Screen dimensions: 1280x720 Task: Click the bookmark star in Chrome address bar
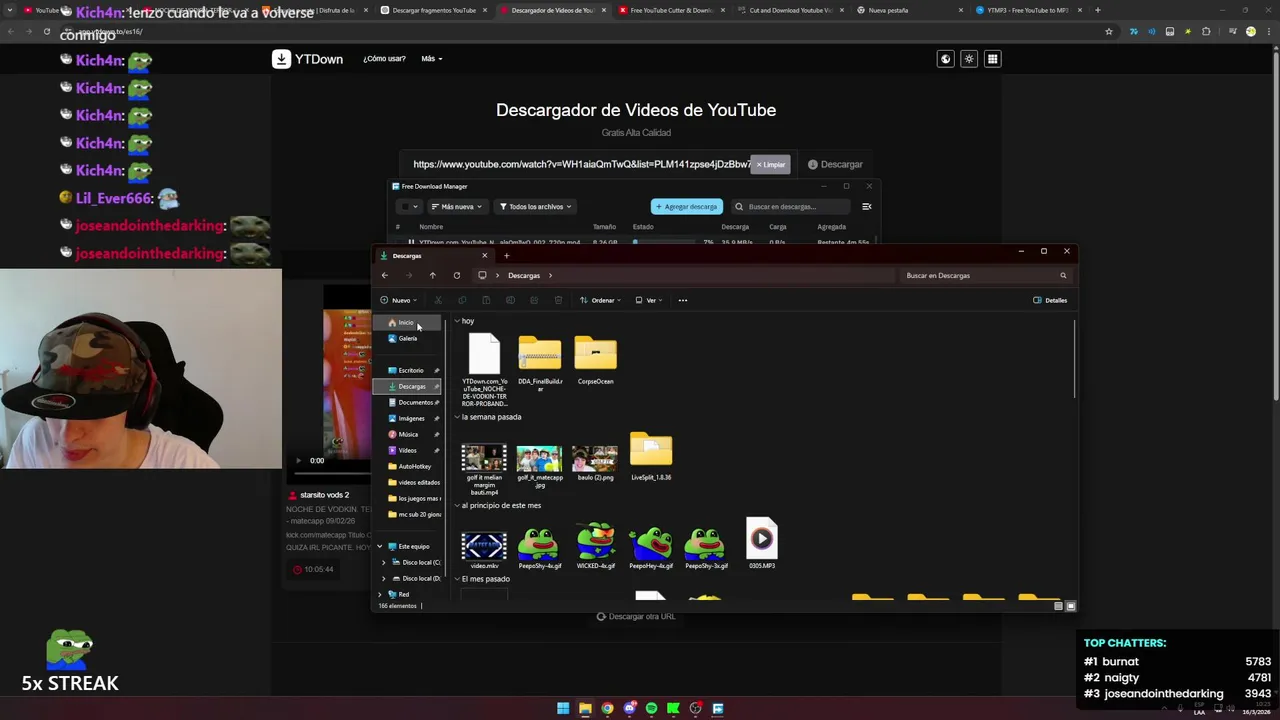click(1109, 31)
